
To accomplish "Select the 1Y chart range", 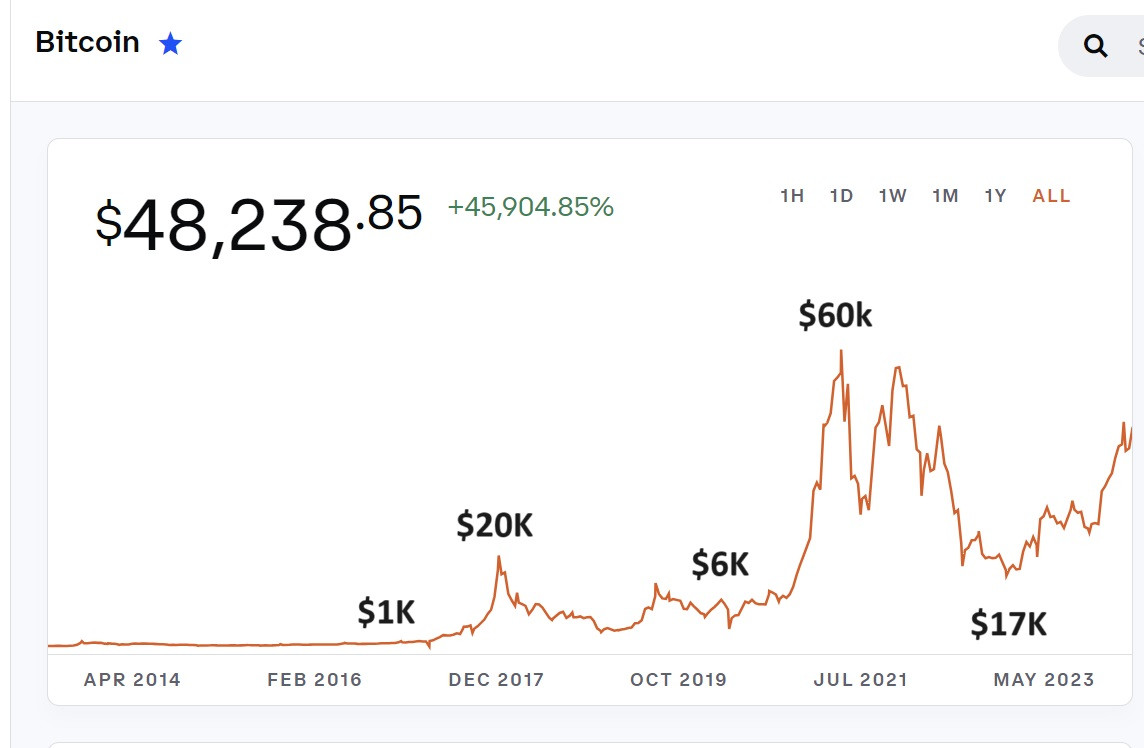I will (995, 196).
